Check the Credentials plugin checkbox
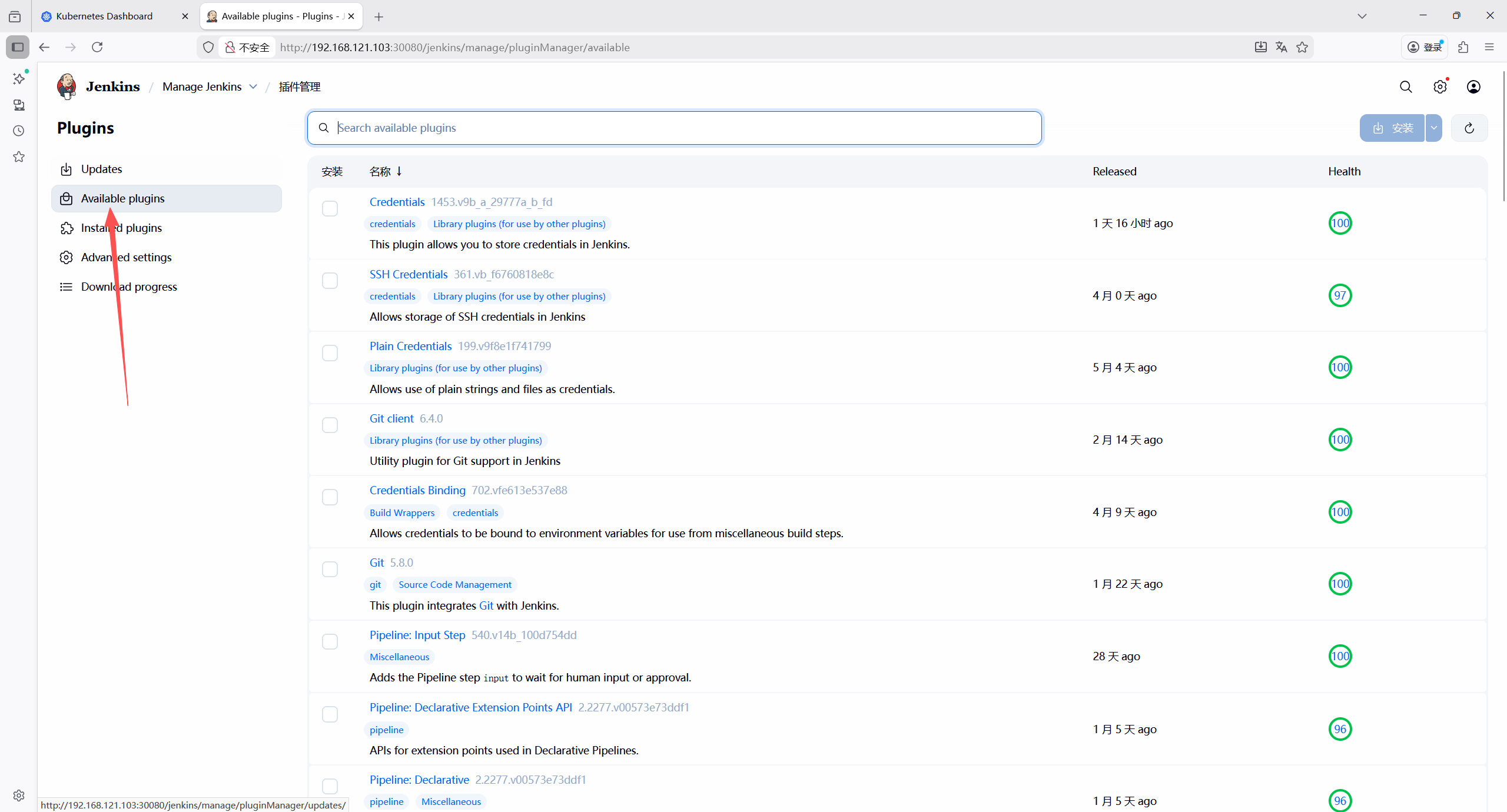 [330, 209]
